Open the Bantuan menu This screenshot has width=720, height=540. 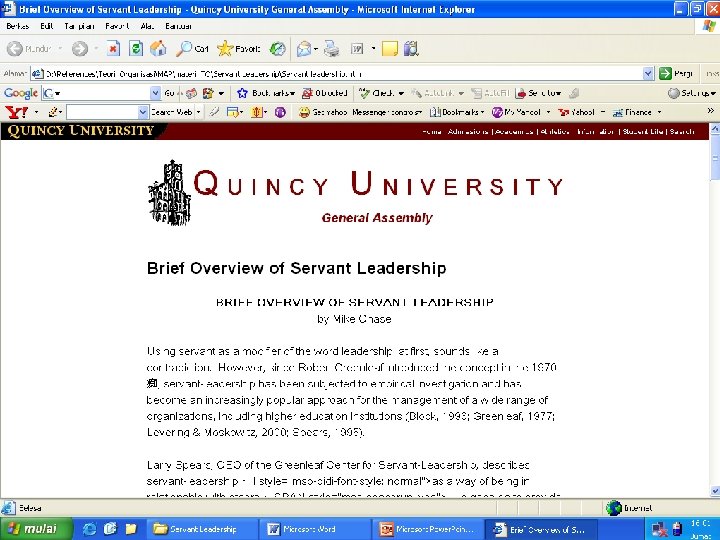[179, 26]
